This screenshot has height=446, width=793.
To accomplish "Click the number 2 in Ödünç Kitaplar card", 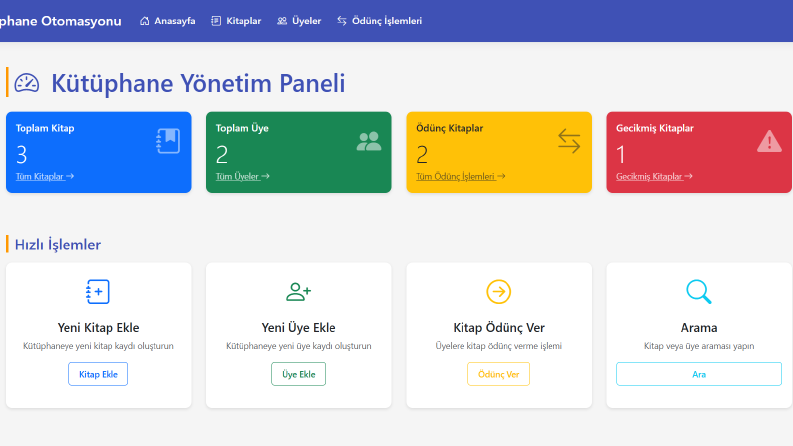I will coord(422,155).
